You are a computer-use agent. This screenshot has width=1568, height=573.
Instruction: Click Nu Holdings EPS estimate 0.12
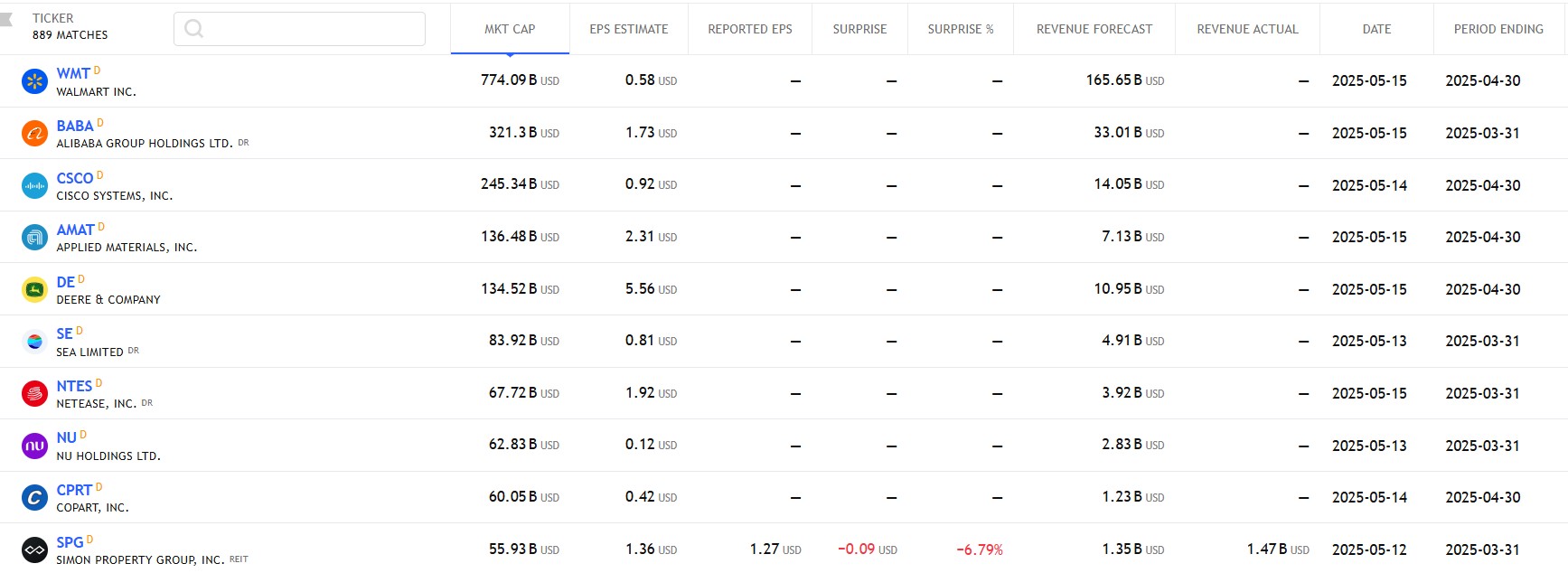(651, 445)
